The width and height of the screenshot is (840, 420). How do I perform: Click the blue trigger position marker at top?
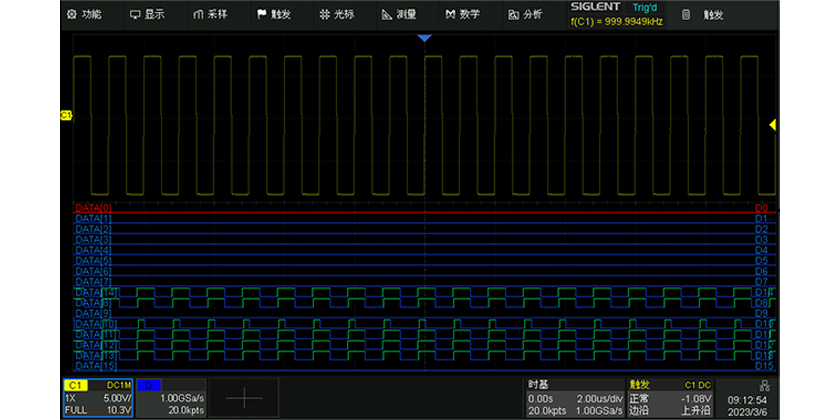tap(424, 37)
